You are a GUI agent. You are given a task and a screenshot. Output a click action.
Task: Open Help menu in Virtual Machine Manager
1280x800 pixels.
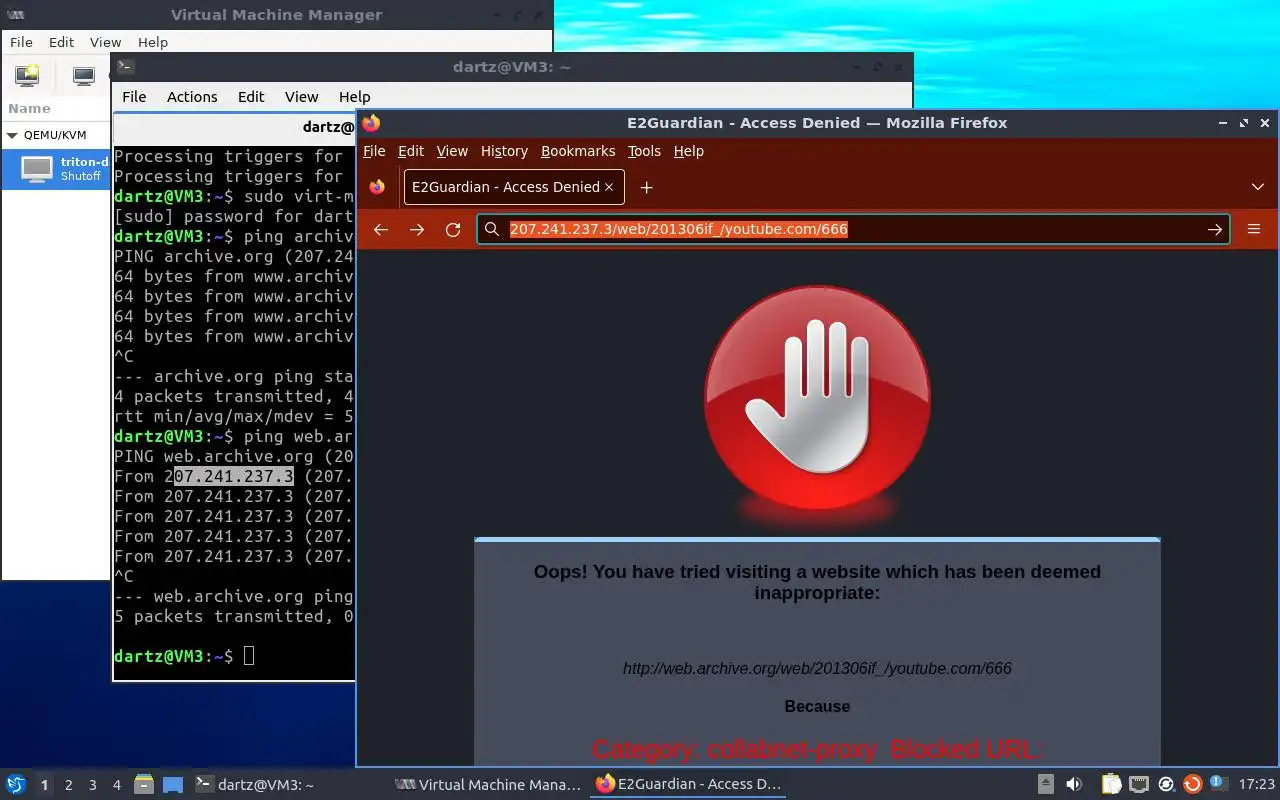pyautogui.click(x=153, y=42)
